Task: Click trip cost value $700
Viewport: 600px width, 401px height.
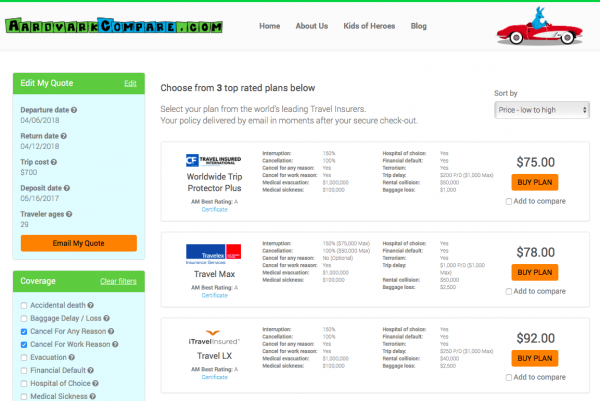Action: point(29,172)
